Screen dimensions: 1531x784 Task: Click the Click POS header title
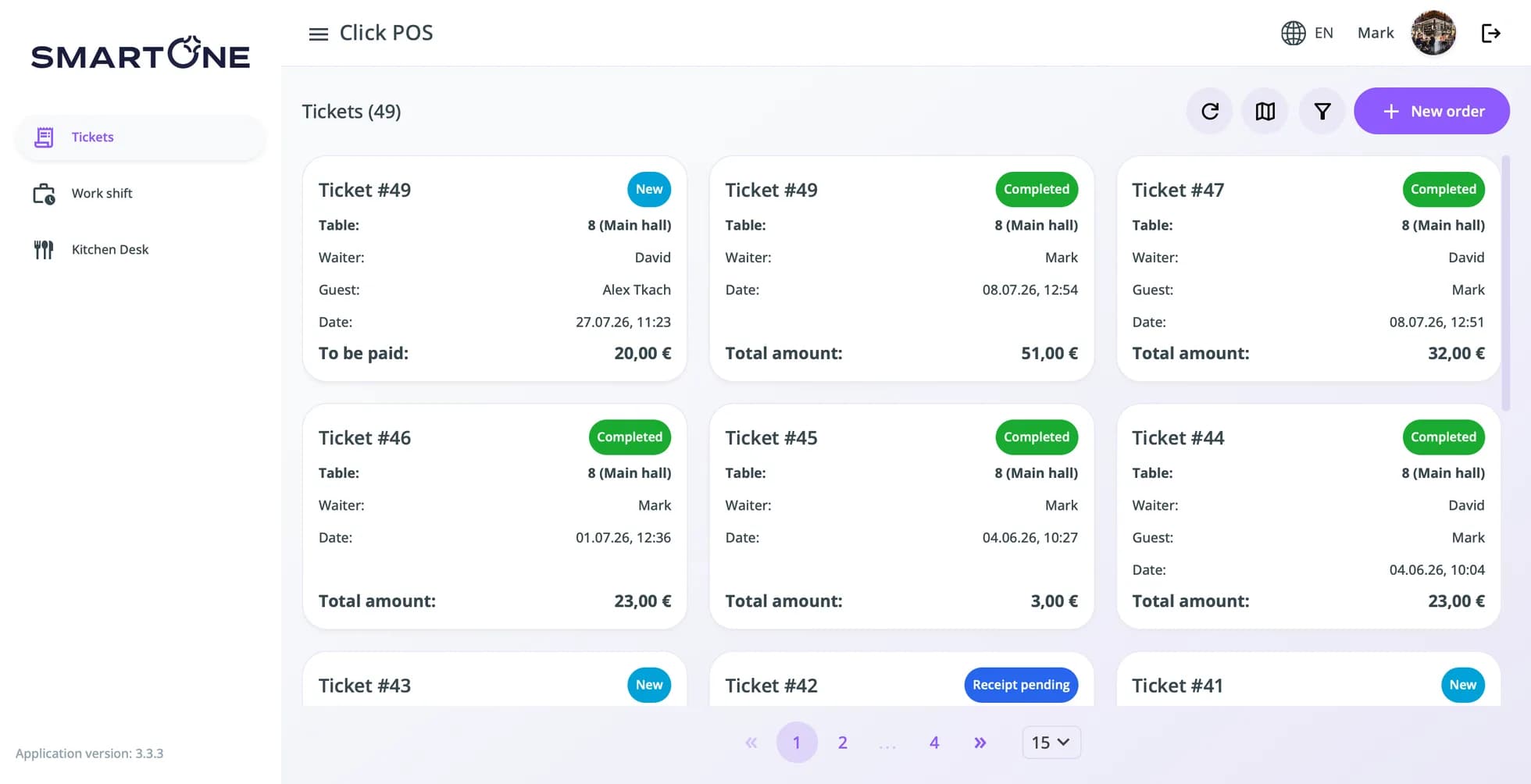tap(386, 33)
